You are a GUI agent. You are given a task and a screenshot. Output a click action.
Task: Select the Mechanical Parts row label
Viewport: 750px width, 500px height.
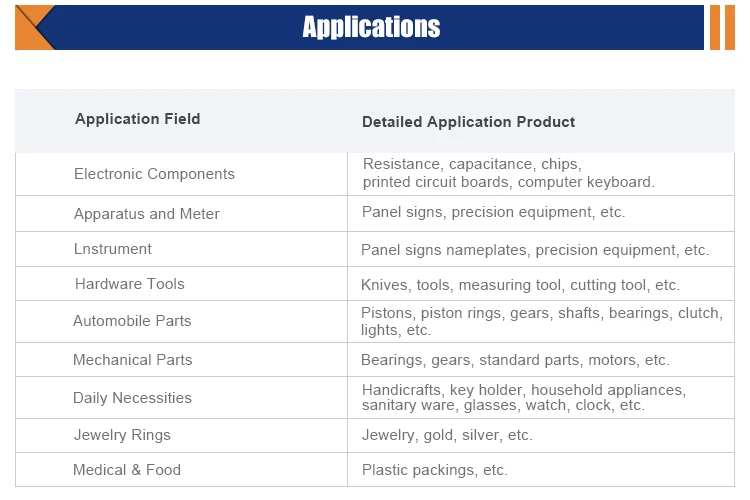click(x=133, y=360)
